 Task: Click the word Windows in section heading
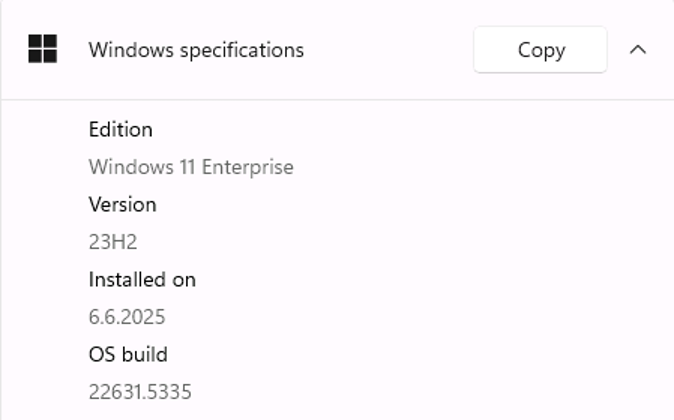click(x=131, y=50)
